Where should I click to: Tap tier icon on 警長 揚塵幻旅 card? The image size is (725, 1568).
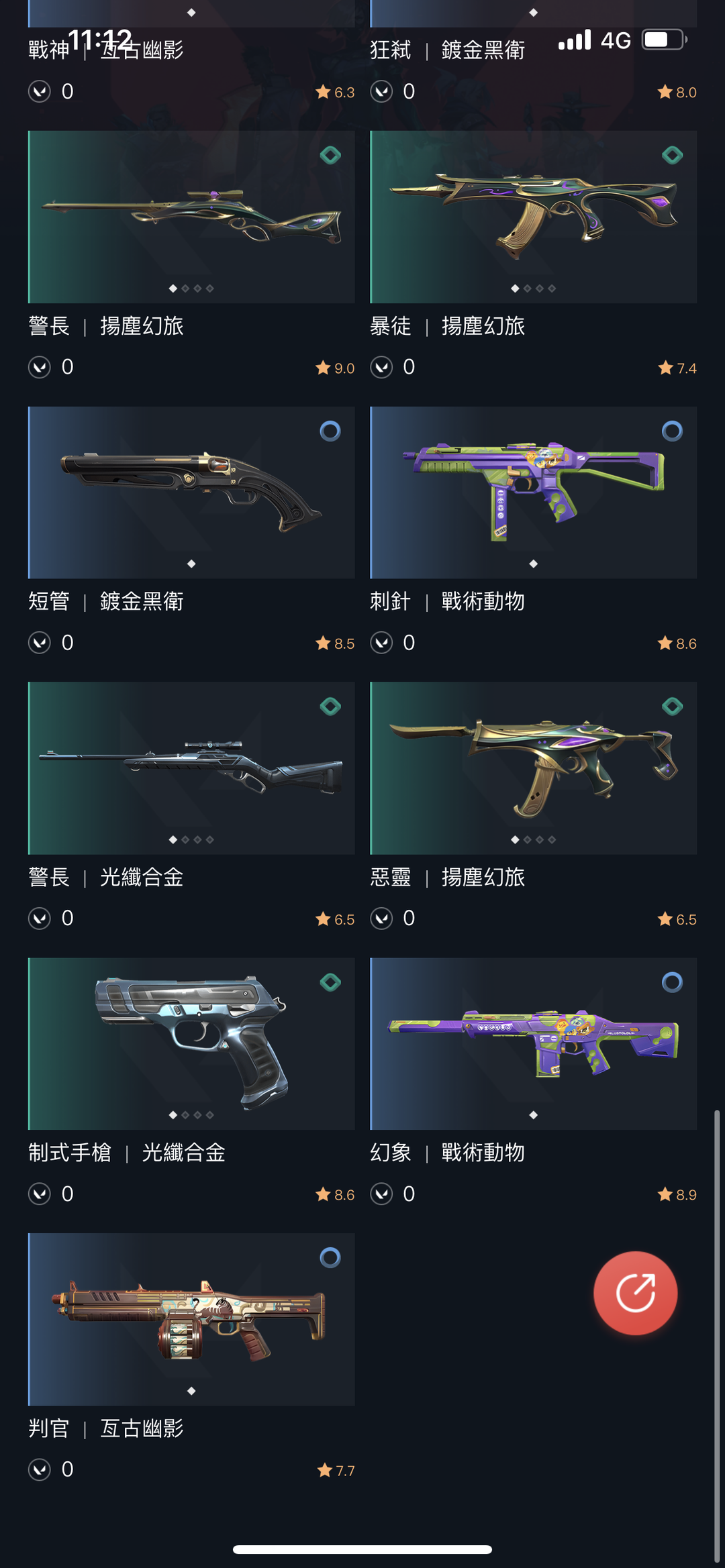point(330,155)
